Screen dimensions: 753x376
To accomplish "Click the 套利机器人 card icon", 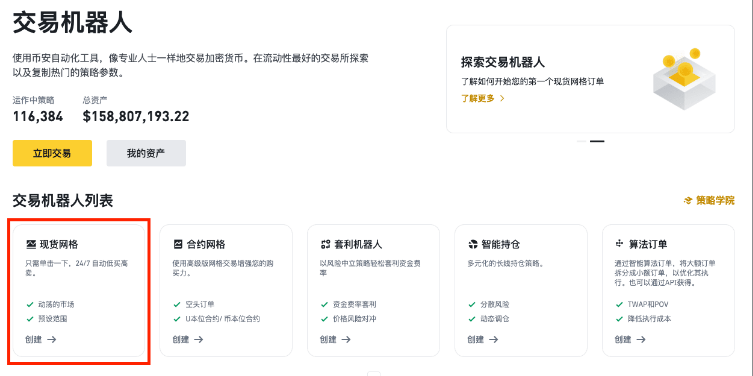I will (325, 244).
